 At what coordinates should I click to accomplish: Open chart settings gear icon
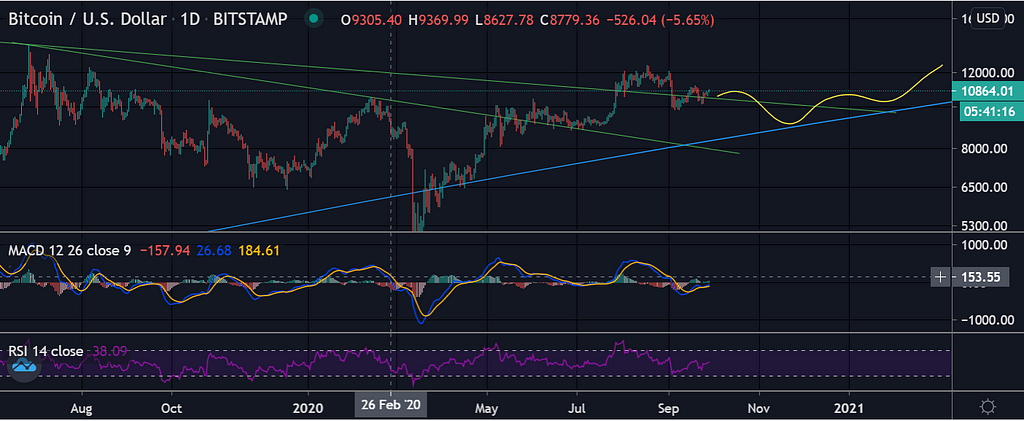[988, 407]
